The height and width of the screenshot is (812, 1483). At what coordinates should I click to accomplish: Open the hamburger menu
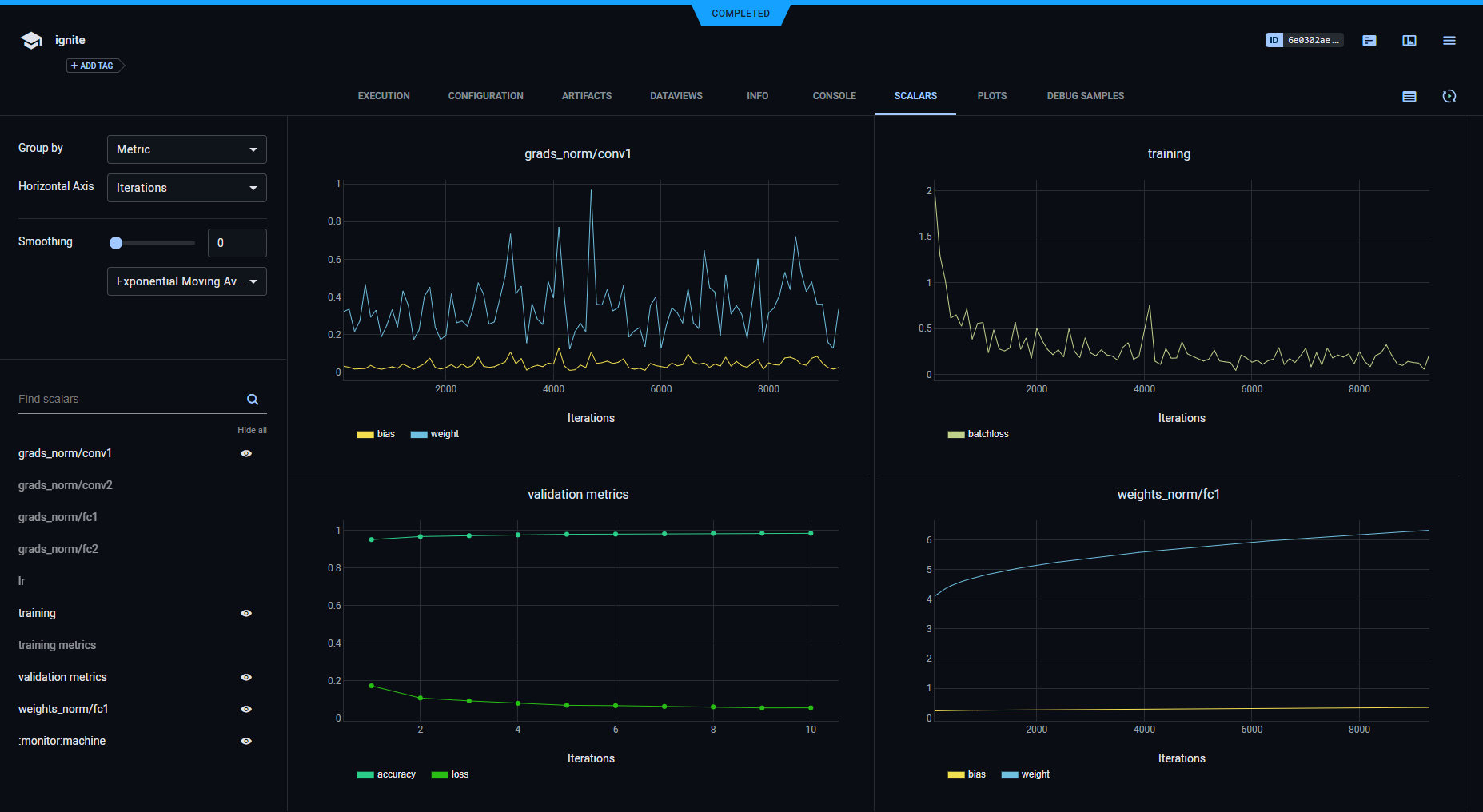pyautogui.click(x=1449, y=41)
